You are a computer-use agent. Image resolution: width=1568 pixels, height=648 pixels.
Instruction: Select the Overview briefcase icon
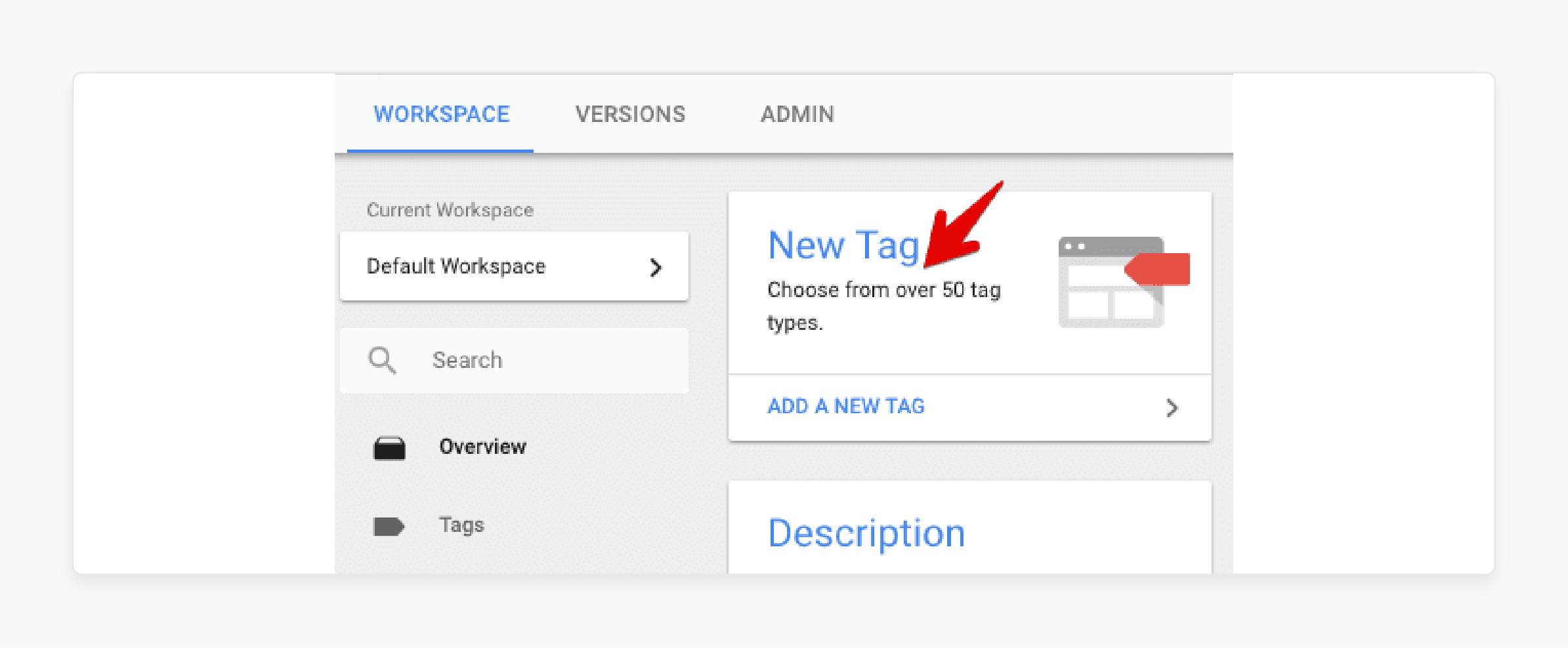point(389,448)
